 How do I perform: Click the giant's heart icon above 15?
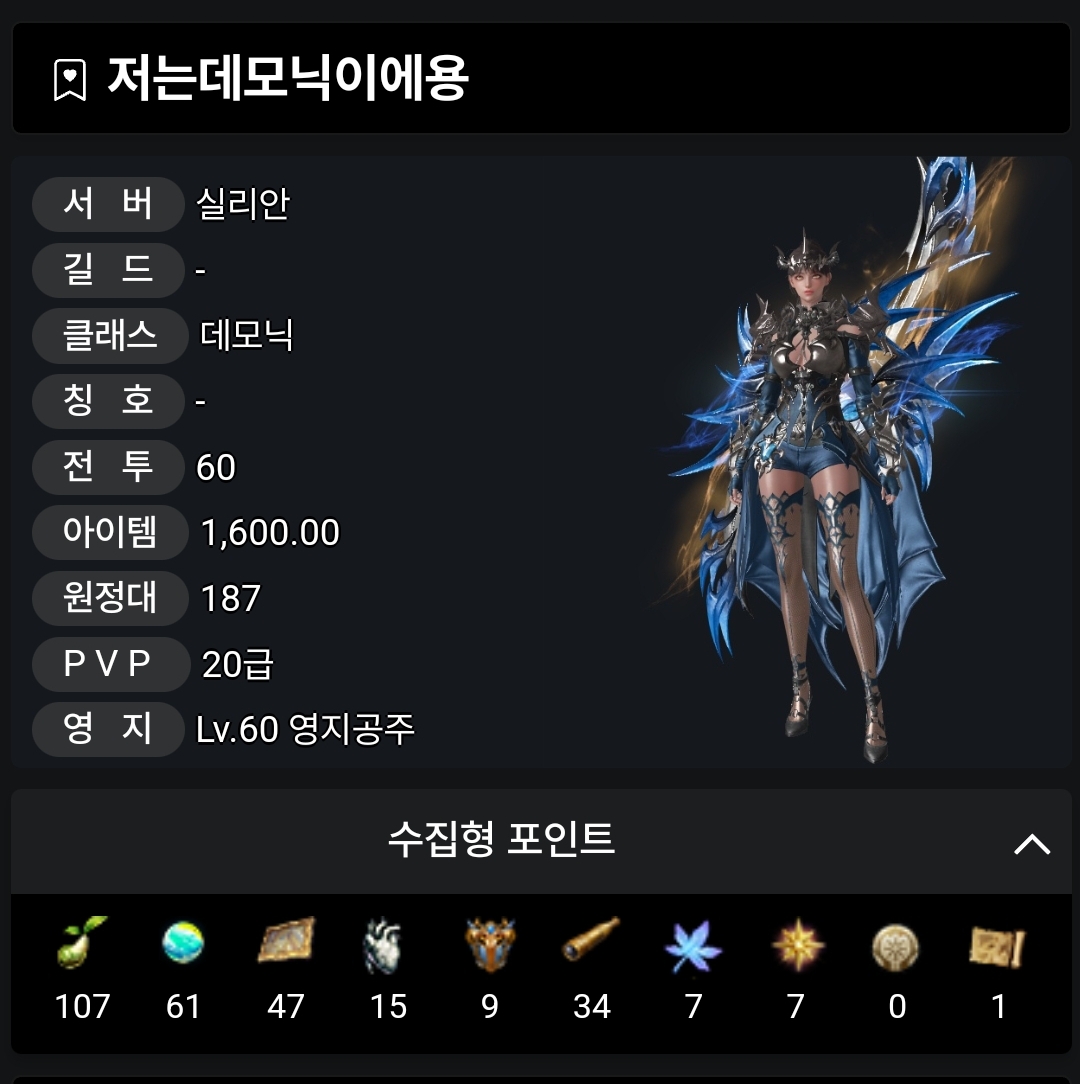(382, 945)
